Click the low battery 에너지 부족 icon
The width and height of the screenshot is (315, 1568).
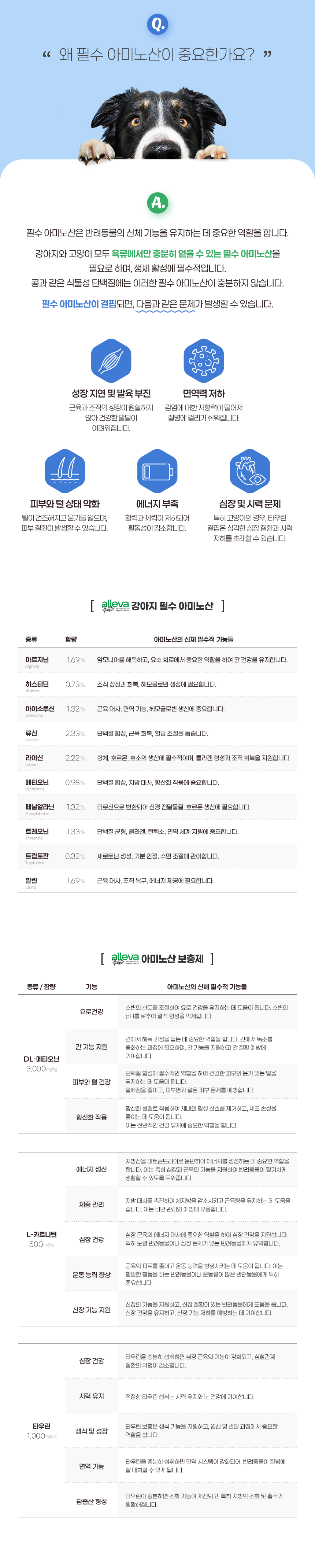click(157, 471)
